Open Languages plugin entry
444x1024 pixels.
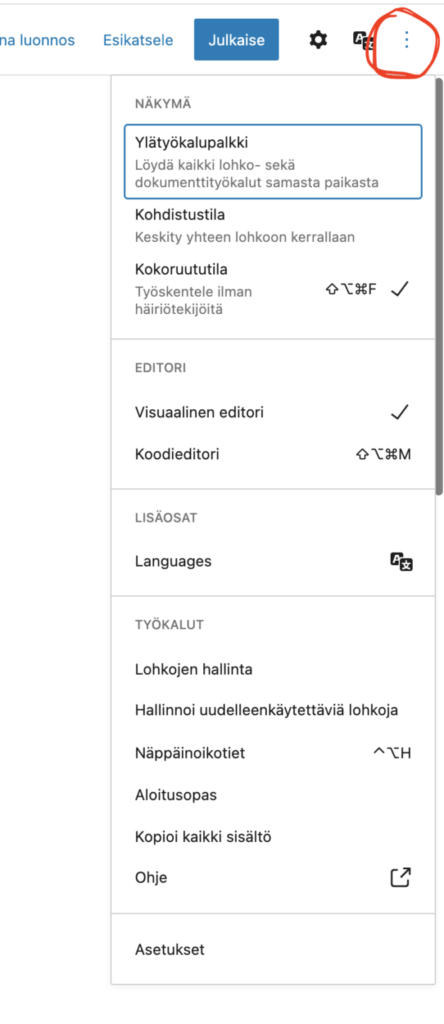coord(273,561)
